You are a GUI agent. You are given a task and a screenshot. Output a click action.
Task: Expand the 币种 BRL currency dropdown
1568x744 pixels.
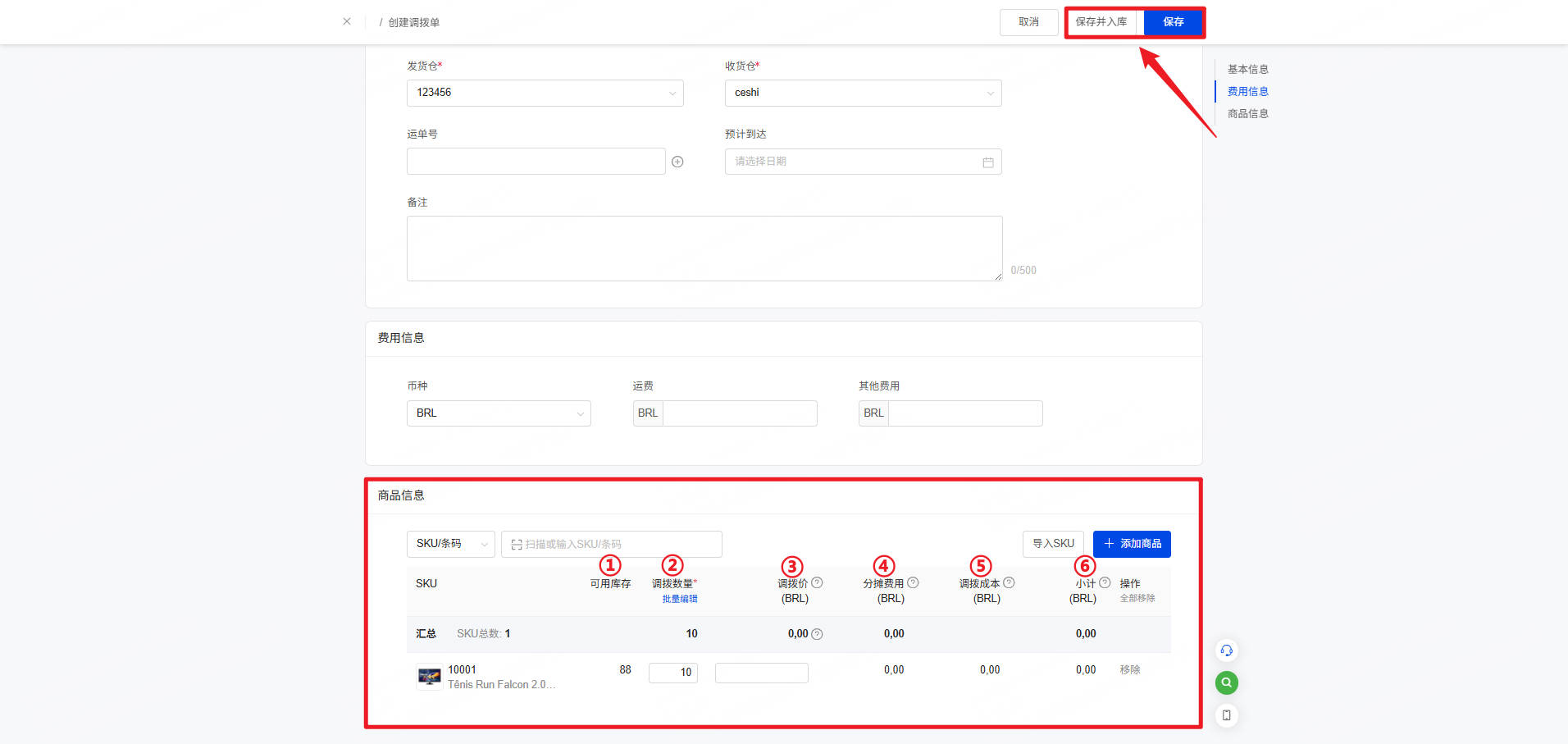pyautogui.click(x=499, y=413)
